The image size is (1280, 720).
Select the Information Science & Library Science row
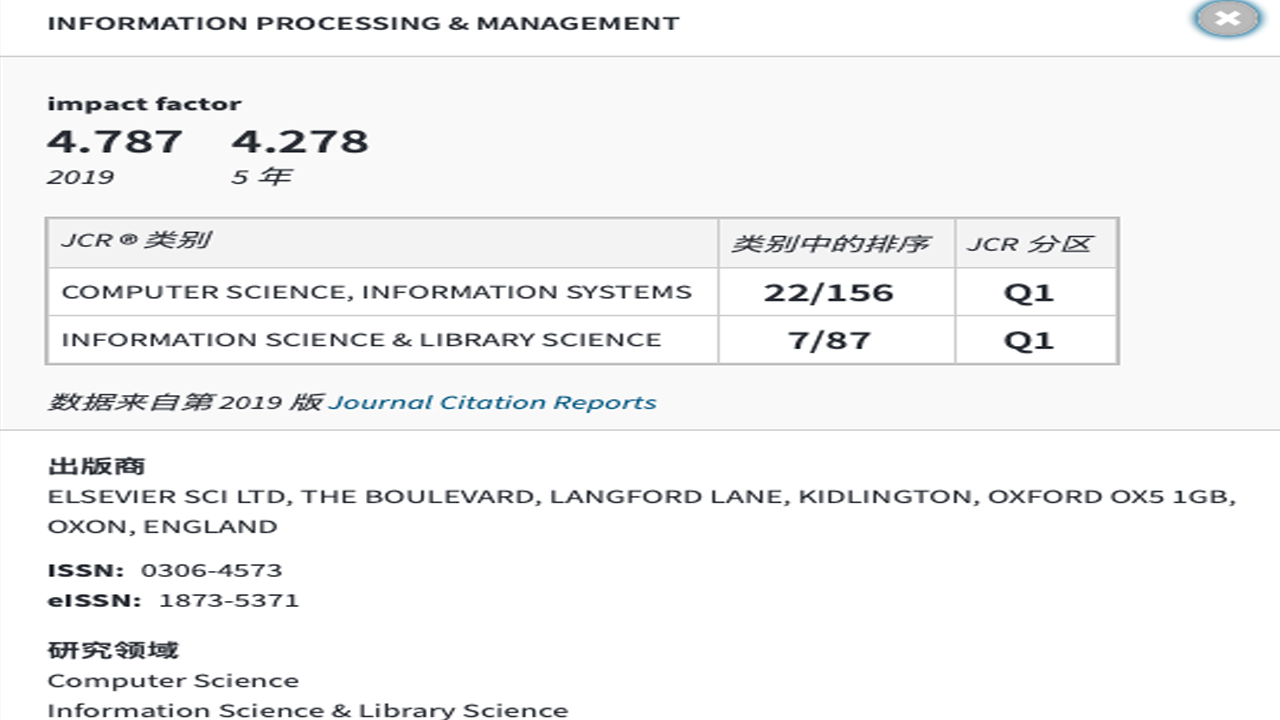tap(361, 340)
